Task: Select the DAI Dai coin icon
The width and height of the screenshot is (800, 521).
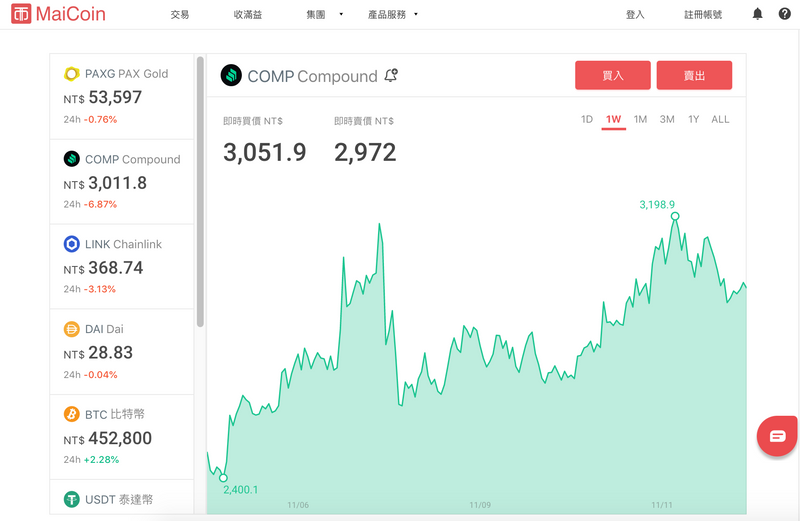Action: click(x=71, y=329)
